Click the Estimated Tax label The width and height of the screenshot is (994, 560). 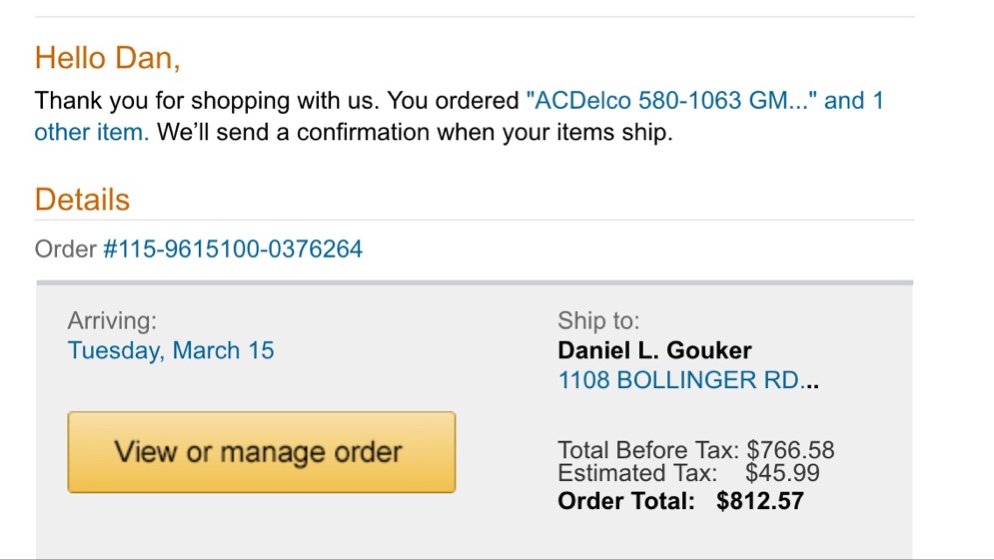pyautogui.click(x=637, y=473)
